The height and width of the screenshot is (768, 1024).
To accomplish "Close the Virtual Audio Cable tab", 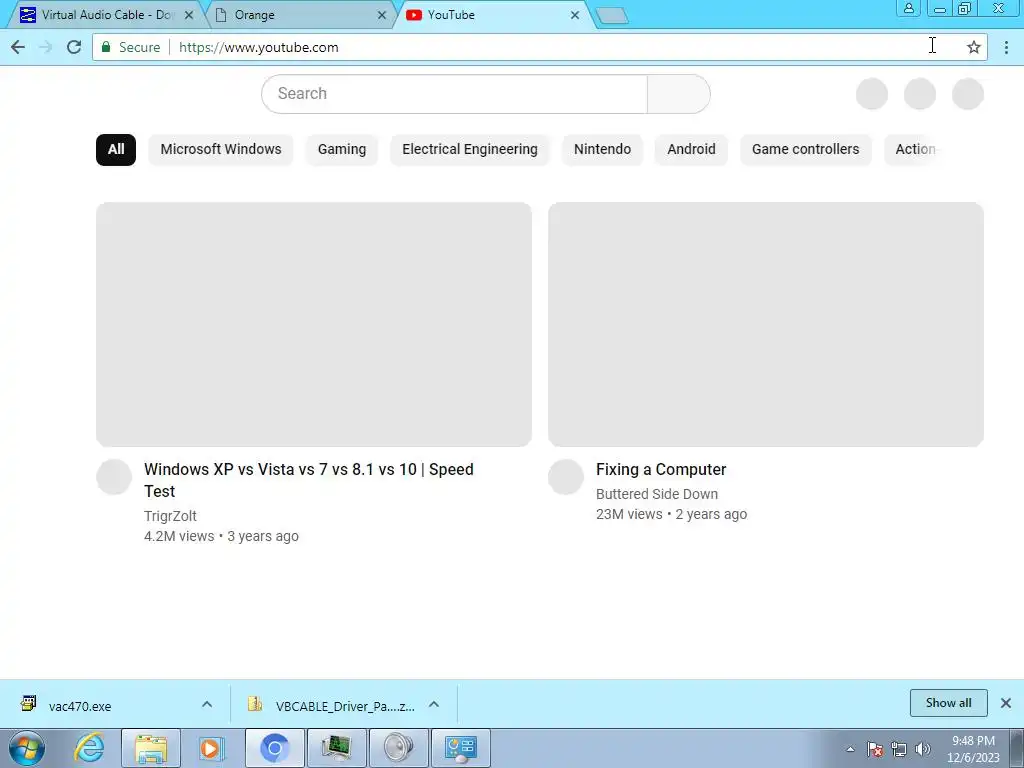I will [x=189, y=15].
